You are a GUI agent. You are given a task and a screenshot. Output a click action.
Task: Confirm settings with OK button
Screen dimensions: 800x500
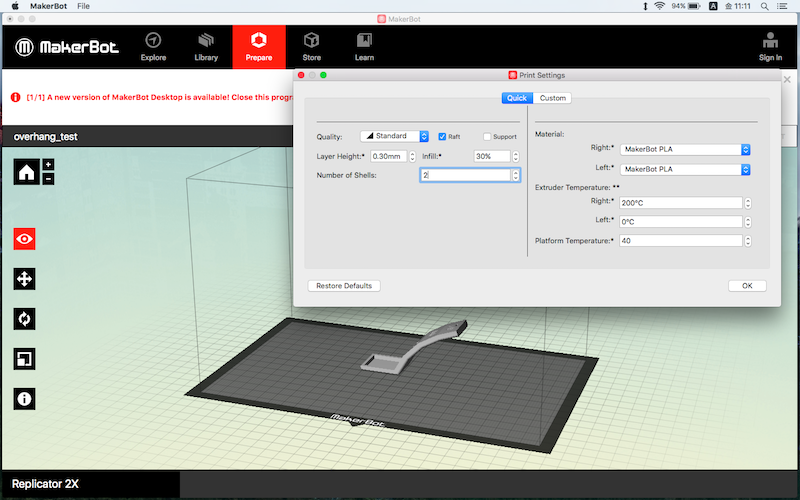(x=747, y=286)
